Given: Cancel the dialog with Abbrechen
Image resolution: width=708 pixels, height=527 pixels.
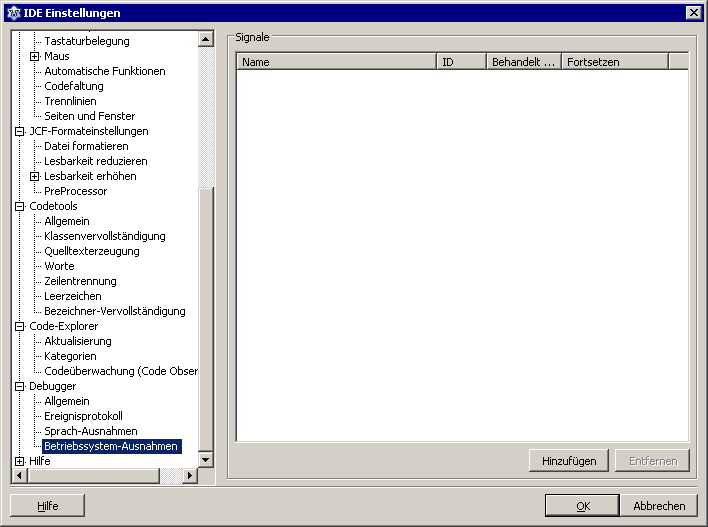Looking at the screenshot, I should tap(659, 506).
